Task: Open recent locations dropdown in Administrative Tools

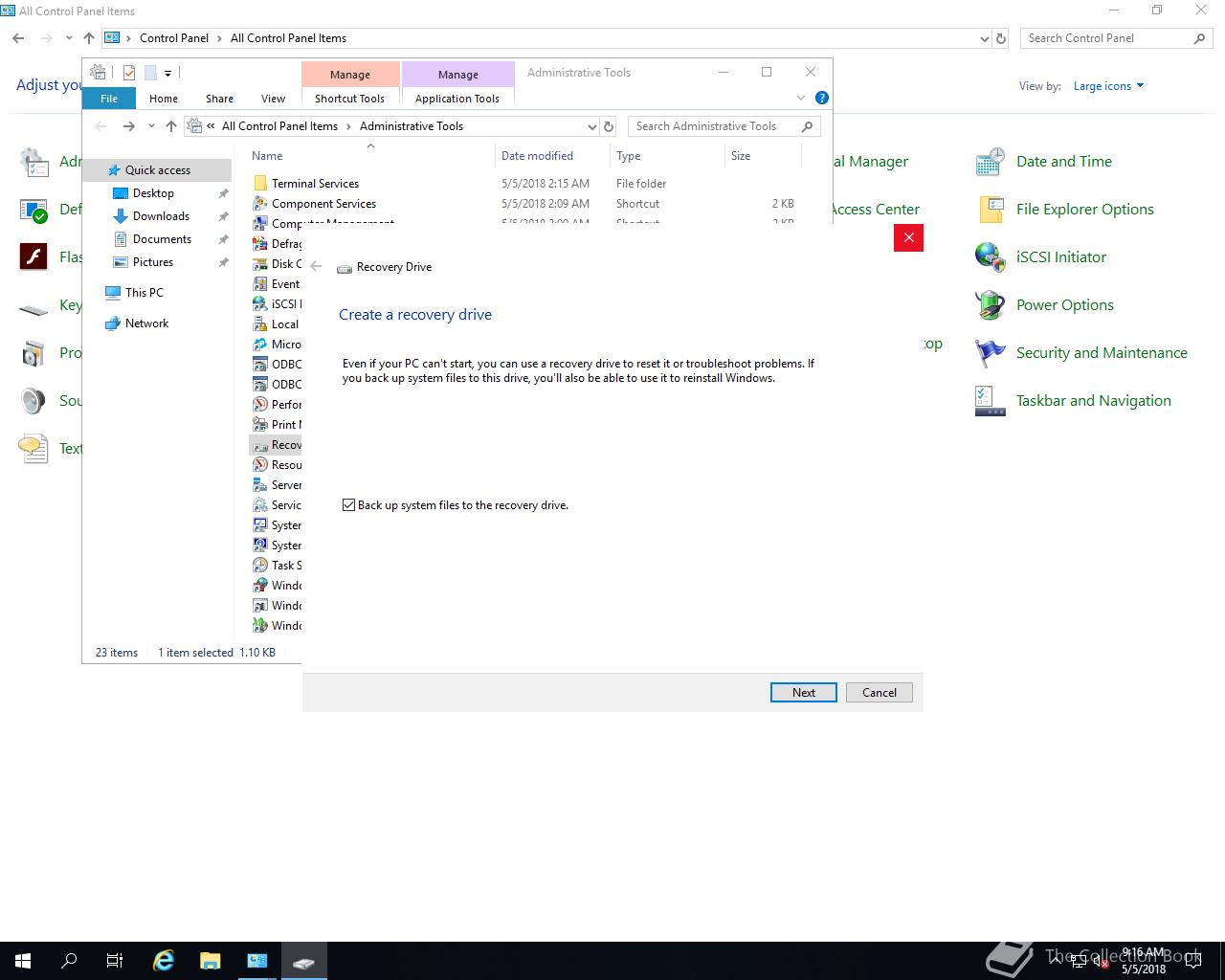Action: (x=151, y=126)
